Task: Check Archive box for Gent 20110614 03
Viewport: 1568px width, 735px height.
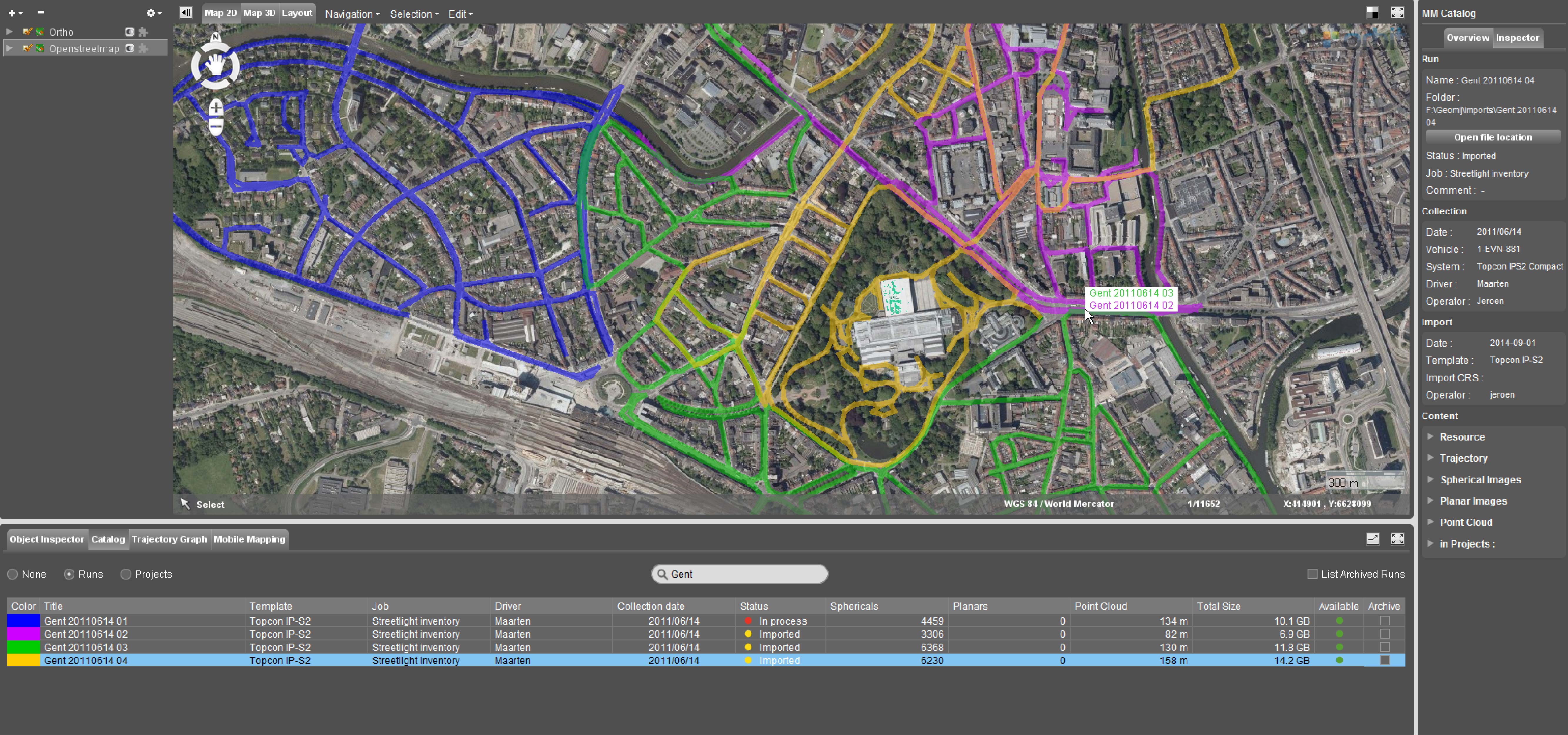Action: (1385, 647)
